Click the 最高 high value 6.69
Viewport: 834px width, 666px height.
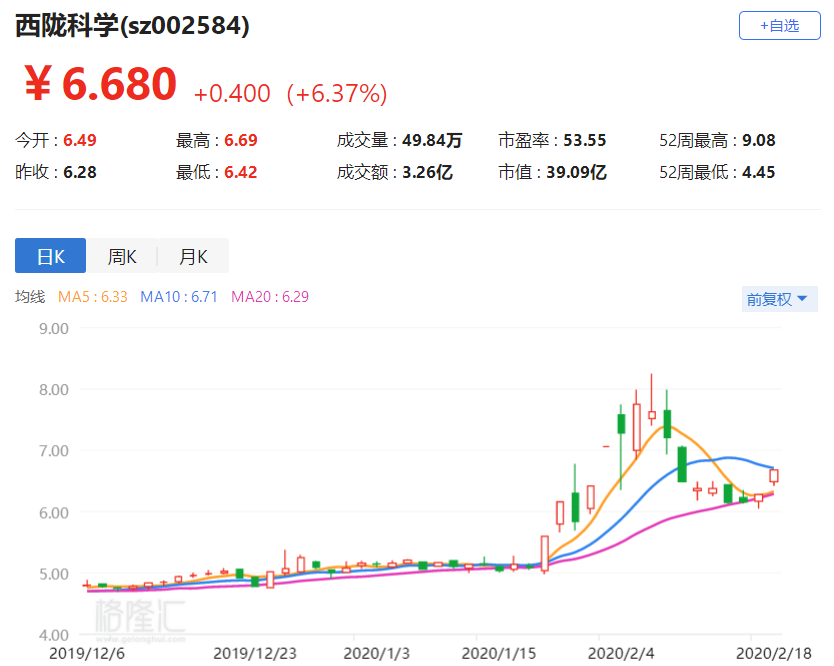coord(240,140)
